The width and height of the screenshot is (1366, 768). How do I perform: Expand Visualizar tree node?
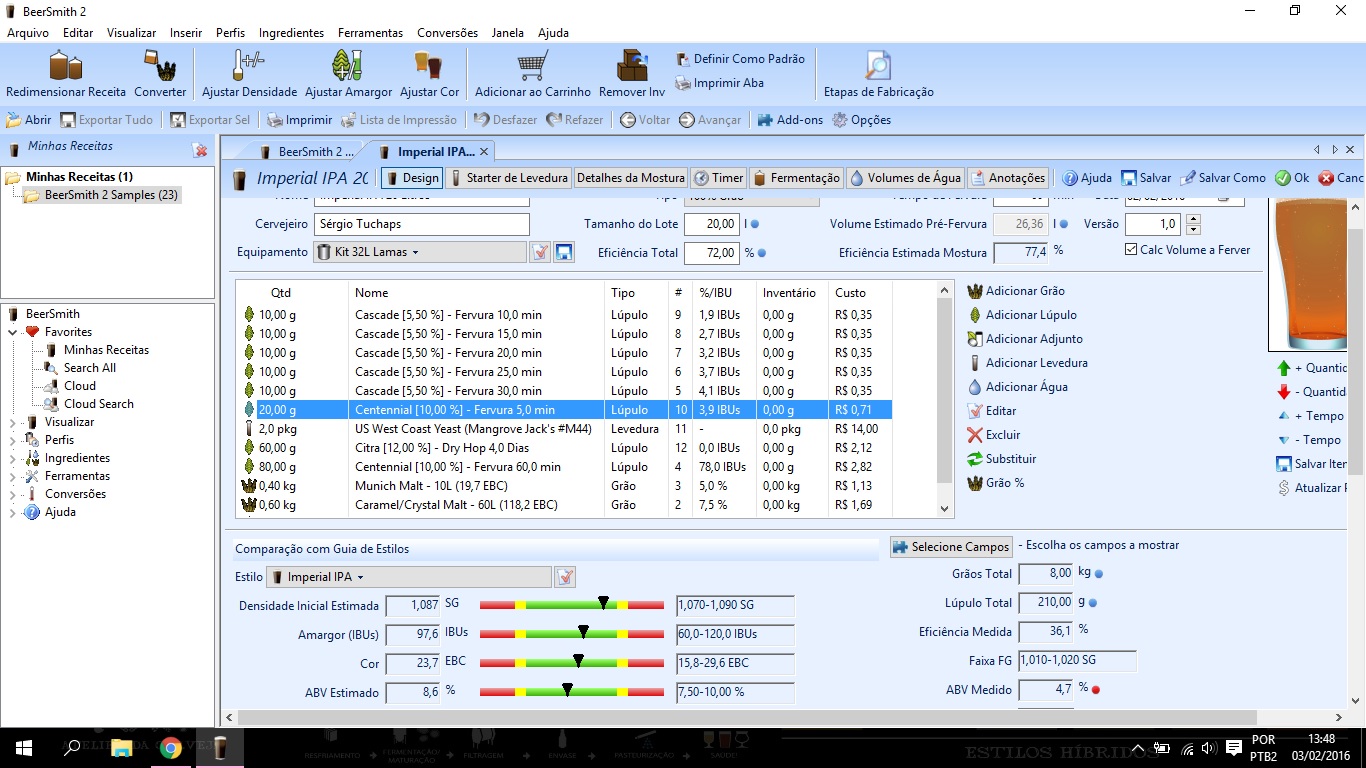pos(13,422)
